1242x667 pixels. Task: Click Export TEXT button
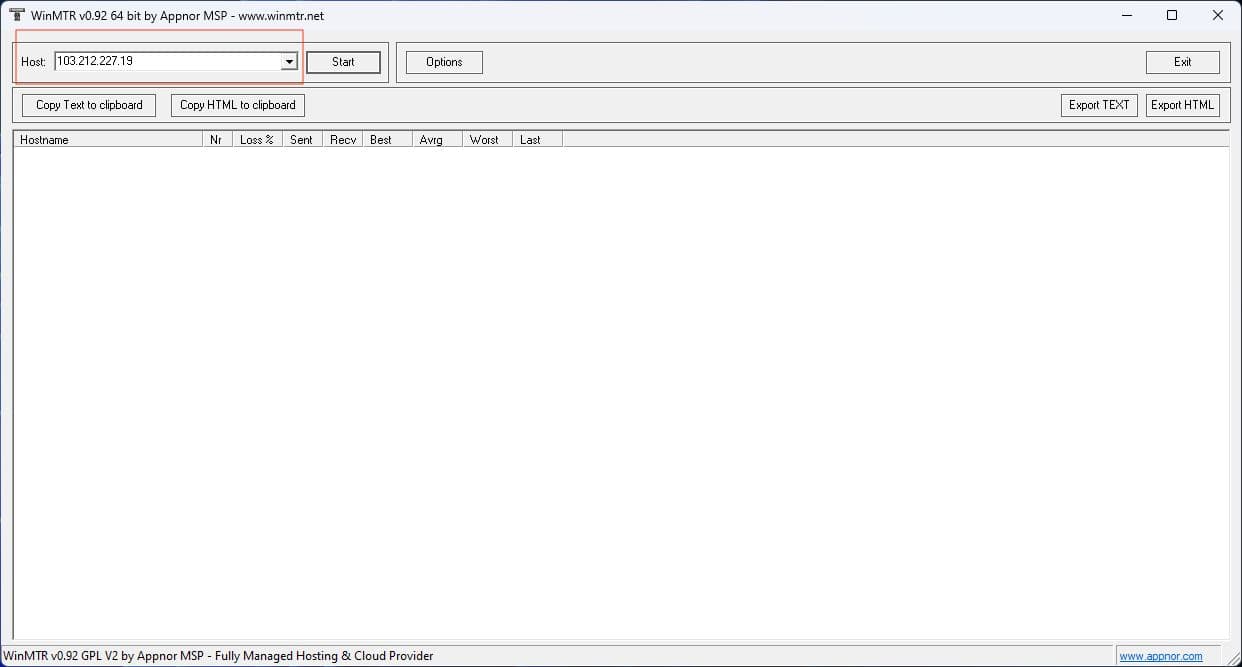[x=1099, y=105]
